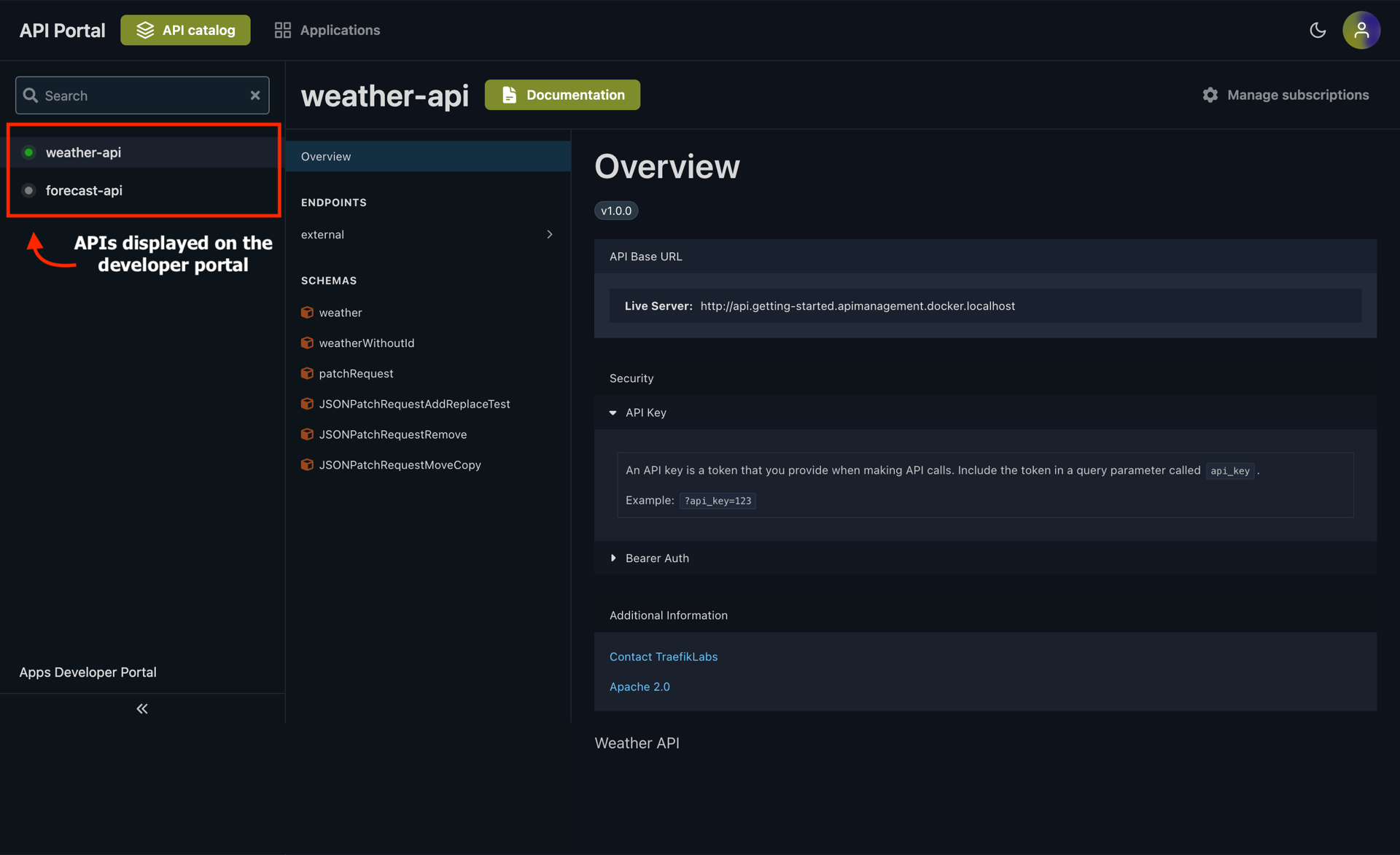Click the cube icon beside patchRequest

pyautogui.click(x=307, y=373)
